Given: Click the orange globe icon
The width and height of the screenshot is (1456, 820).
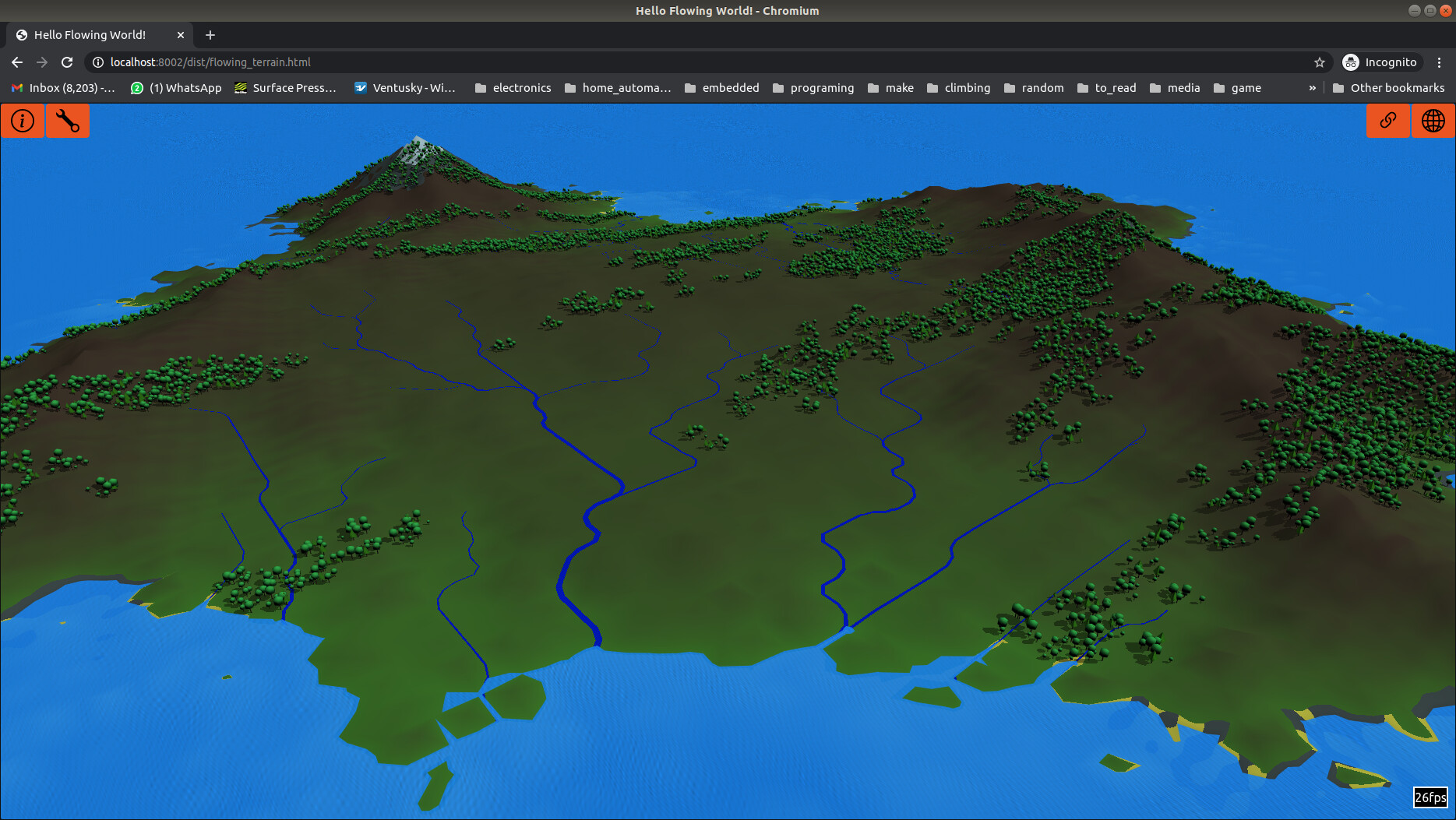Looking at the screenshot, I should pos(1433,121).
